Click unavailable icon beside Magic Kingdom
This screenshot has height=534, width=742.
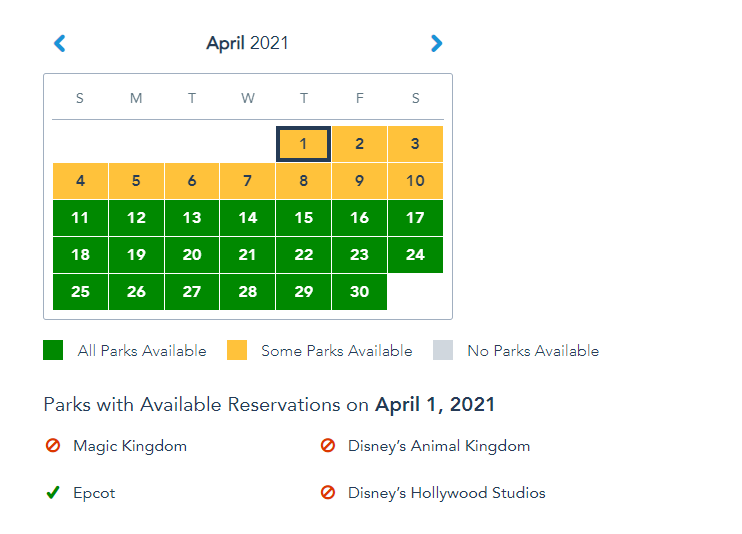[53, 446]
